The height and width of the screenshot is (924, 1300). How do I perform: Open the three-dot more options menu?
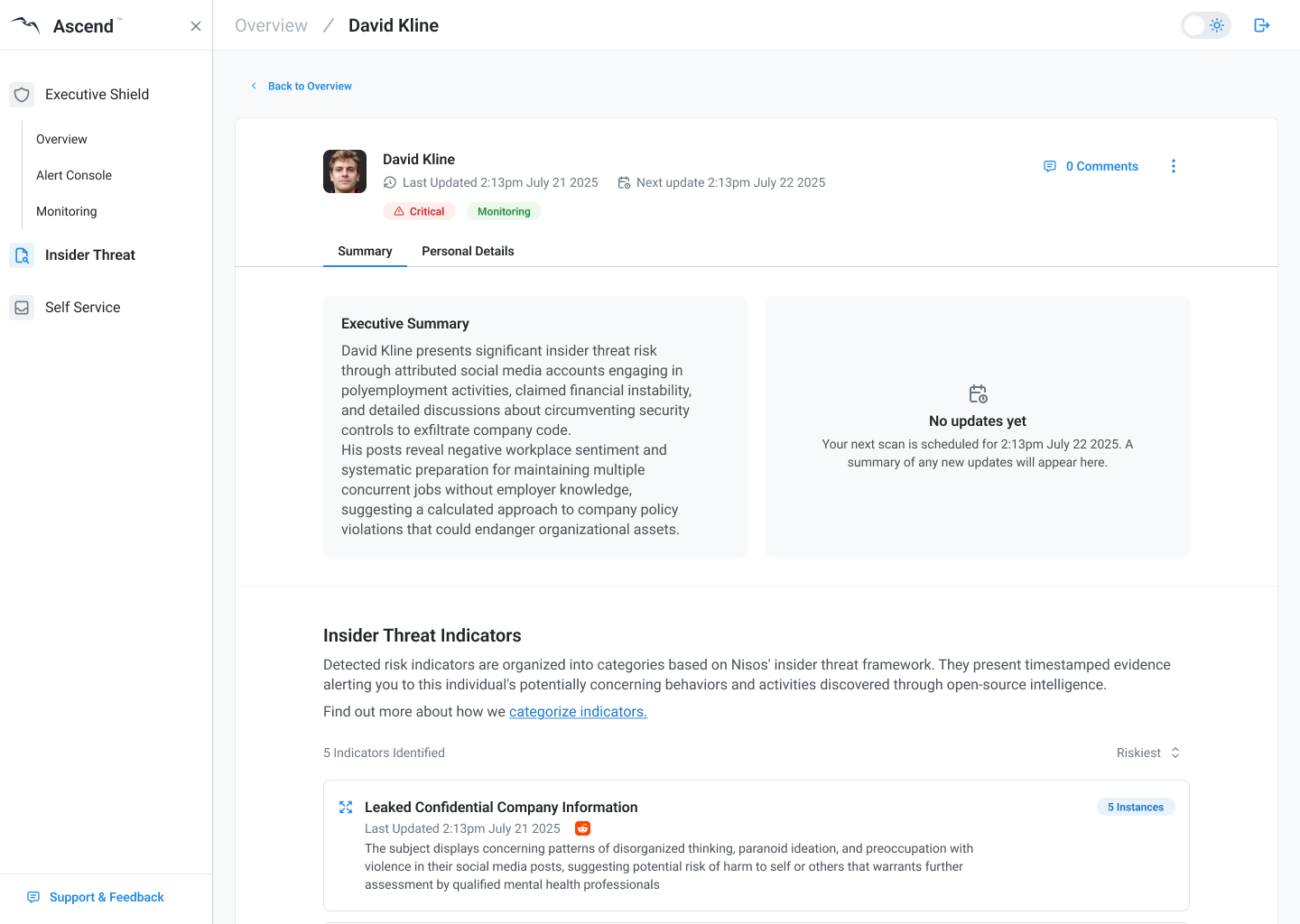point(1174,166)
